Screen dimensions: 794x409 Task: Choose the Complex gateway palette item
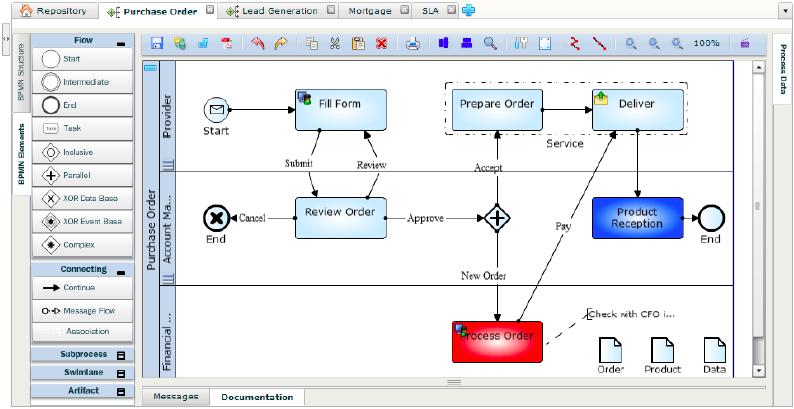click(x=83, y=245)
